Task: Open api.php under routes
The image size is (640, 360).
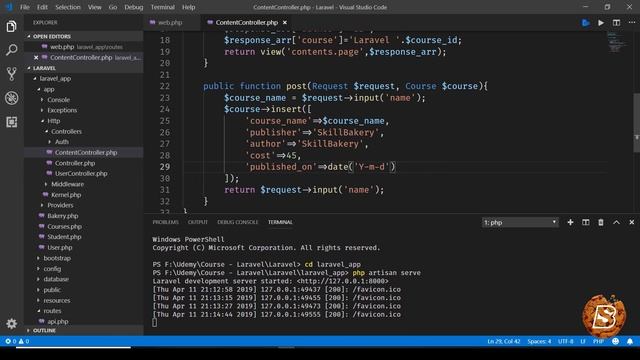Action: tap(58, 321)
